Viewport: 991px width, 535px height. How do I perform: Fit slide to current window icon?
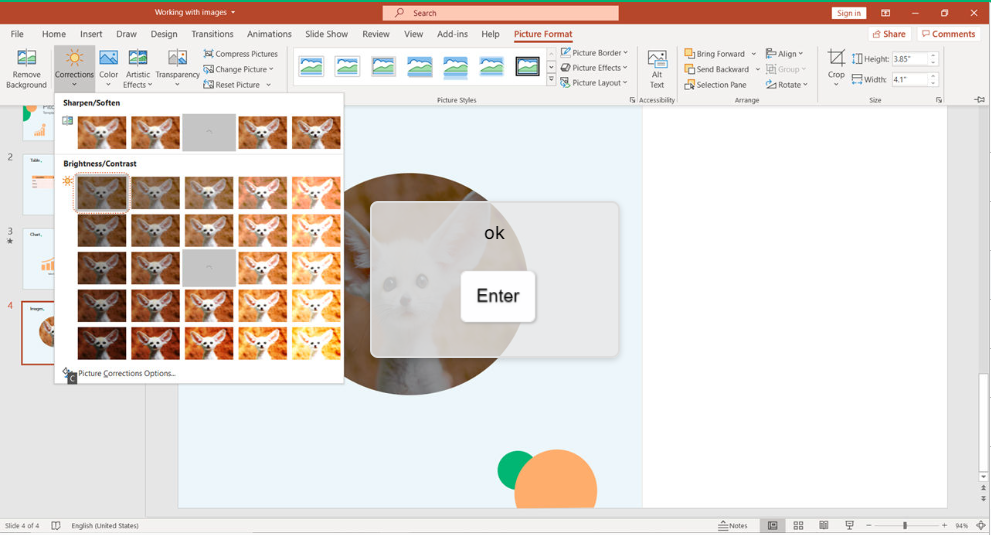tap(981, 526)
